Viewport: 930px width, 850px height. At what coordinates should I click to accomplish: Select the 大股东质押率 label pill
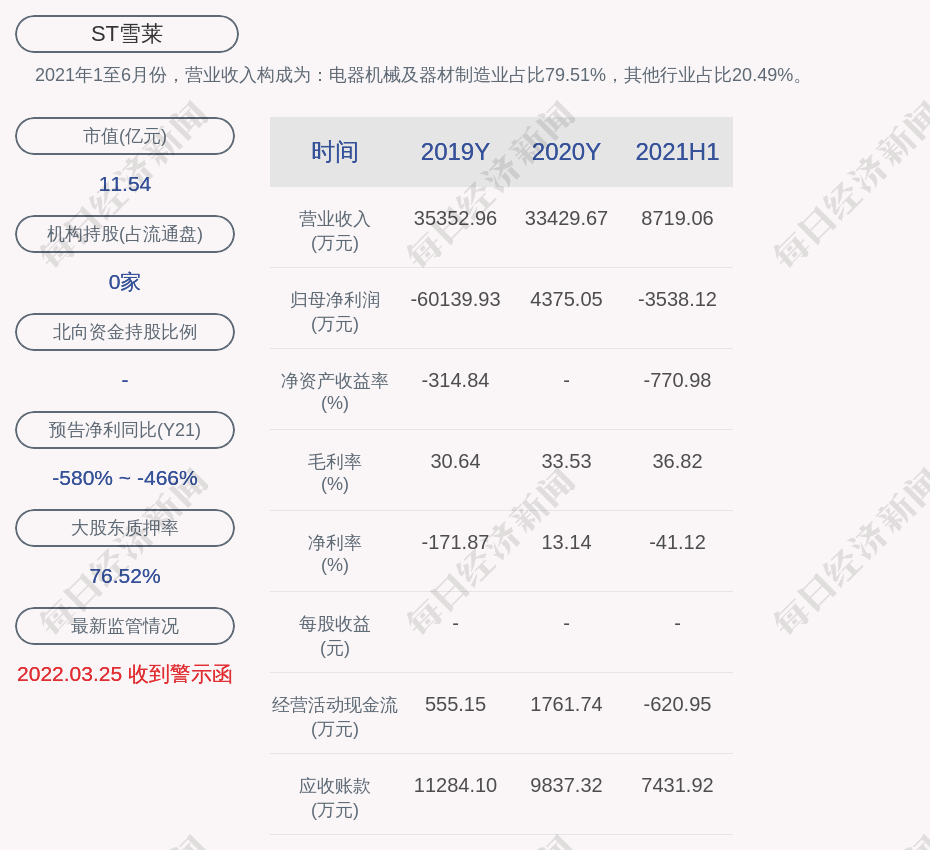(125, 528)
